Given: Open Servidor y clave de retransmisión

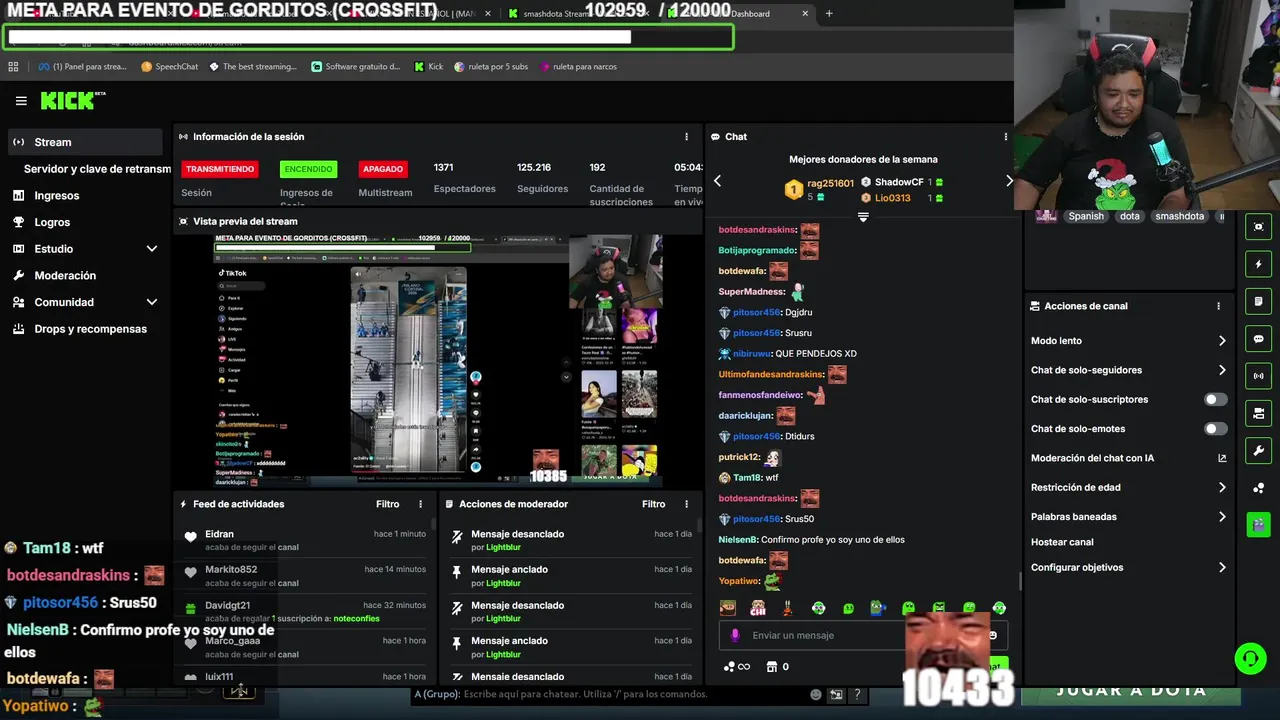Looking at the screenshot, I should (97, 169).
